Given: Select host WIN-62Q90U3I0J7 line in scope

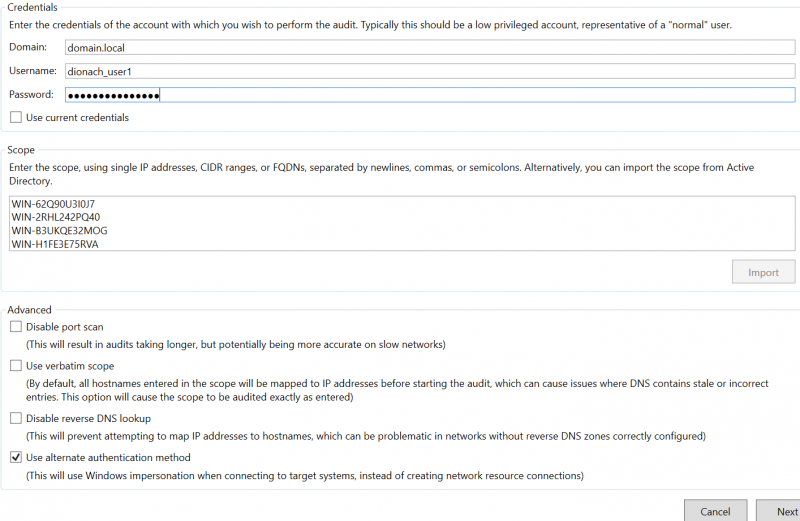Looking at the screenshot, I should point(53,204).
